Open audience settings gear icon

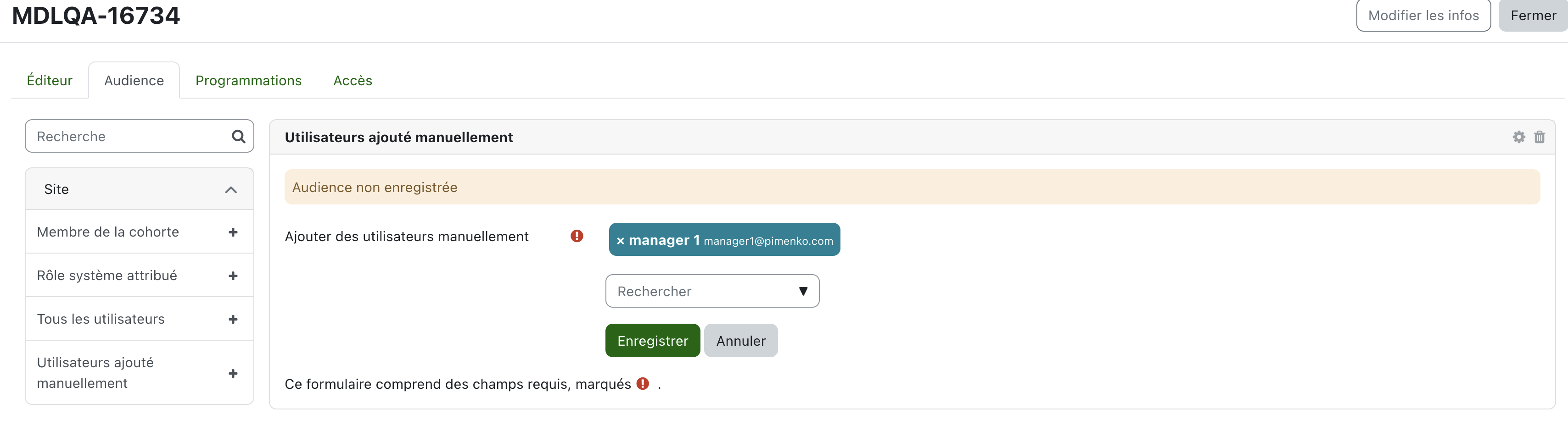tap(1519, 137)
